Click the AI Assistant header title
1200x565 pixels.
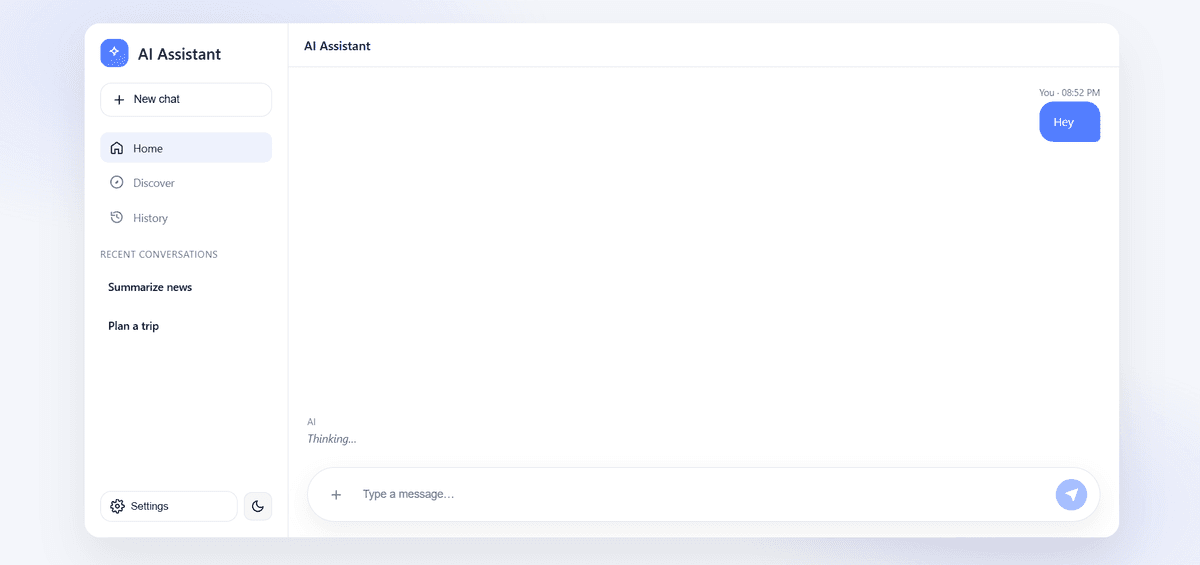point(337,46)
